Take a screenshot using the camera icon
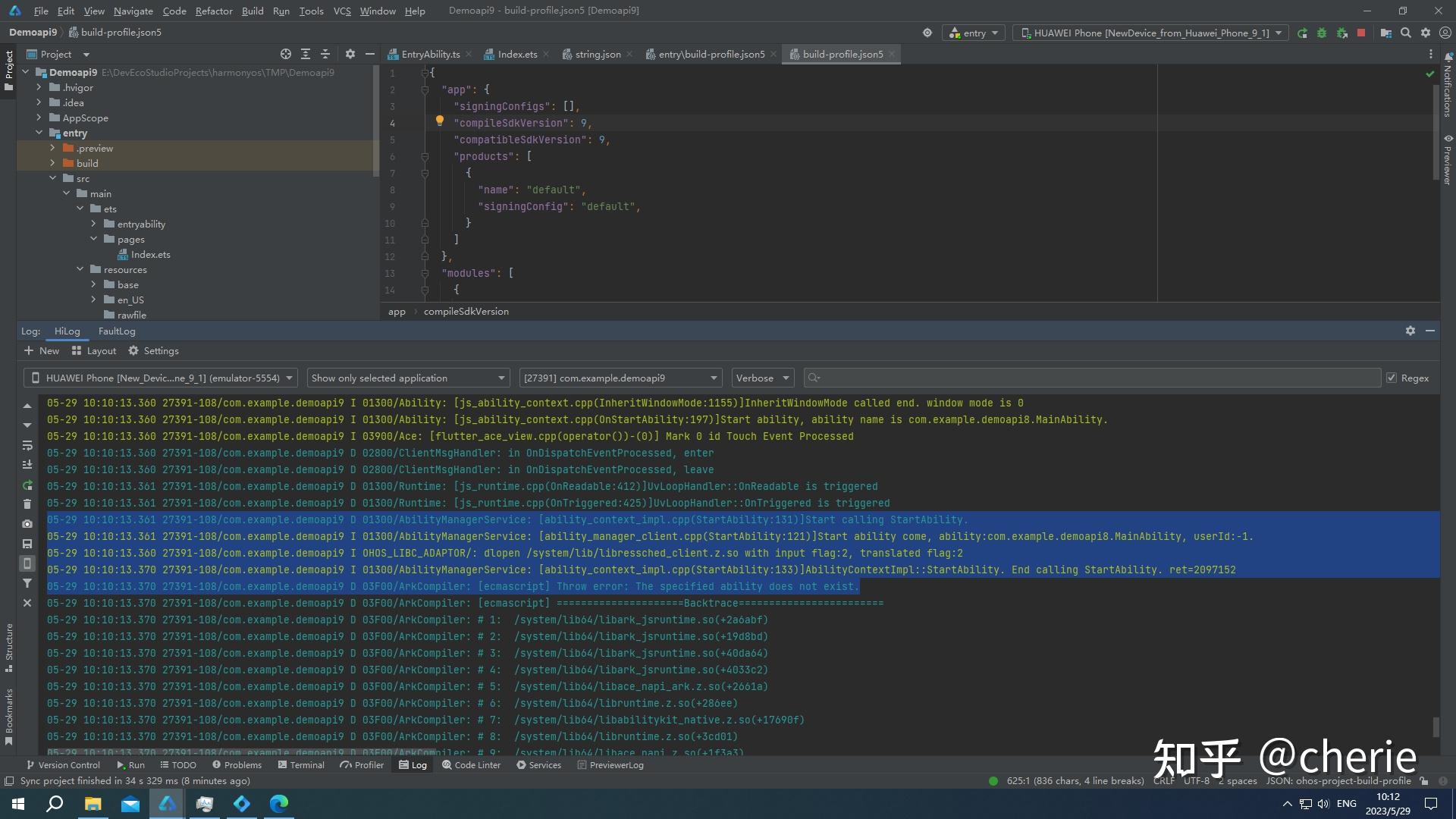Image resolution: width=1456 pixels, height=819 pixels. click(x=27, y=524)
